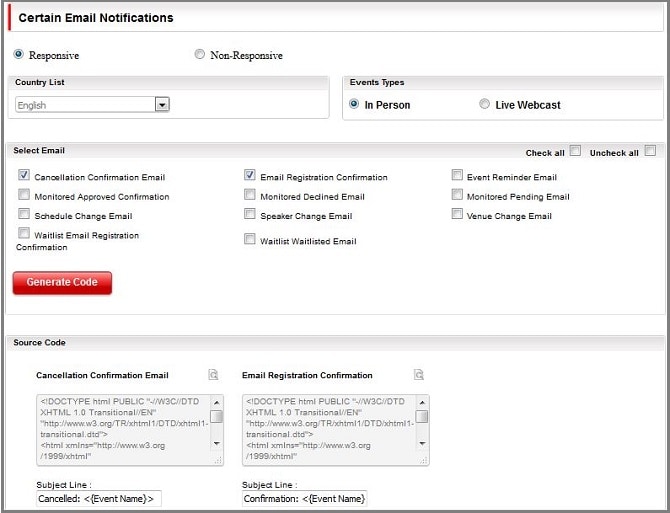Enable Event Reminder Email checkbox
The image size is (670, 513).
(457, 175)
